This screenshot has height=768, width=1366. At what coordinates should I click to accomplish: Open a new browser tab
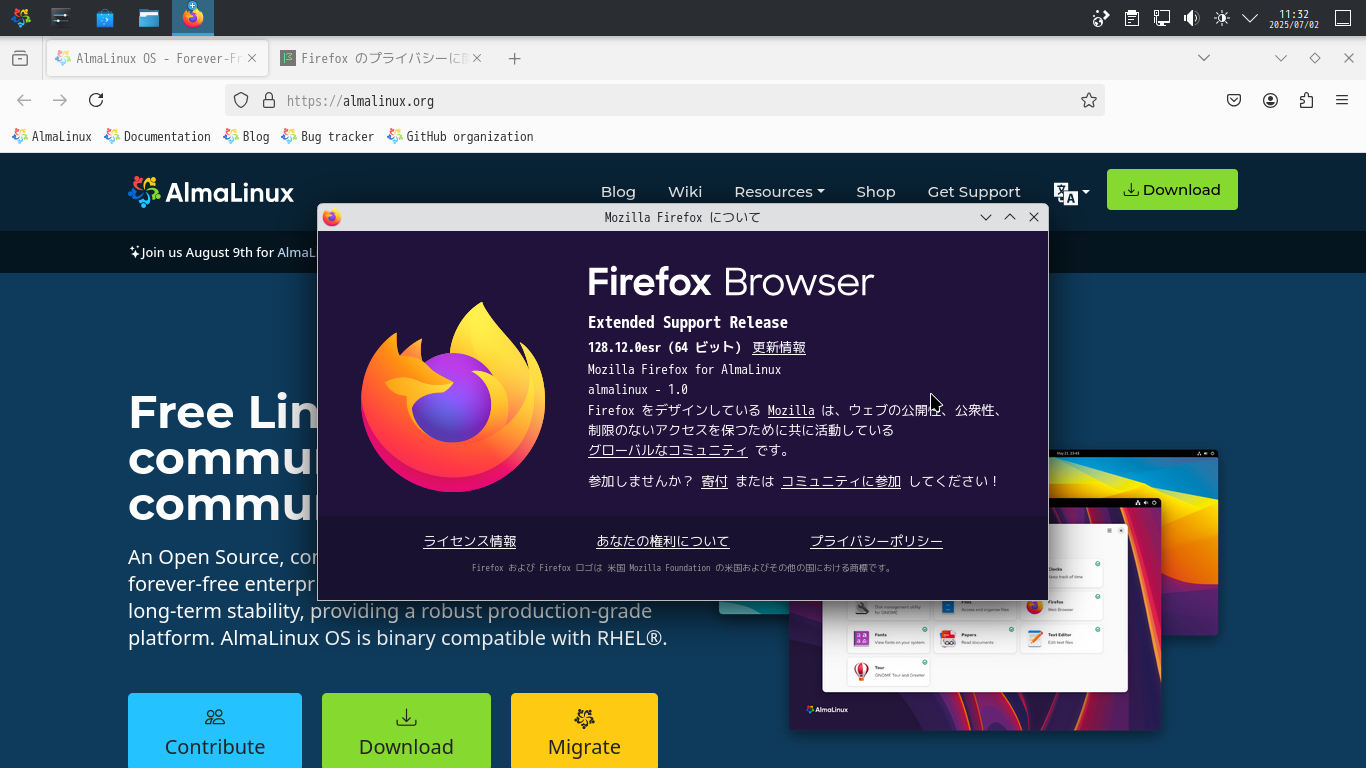coord(514,59)
